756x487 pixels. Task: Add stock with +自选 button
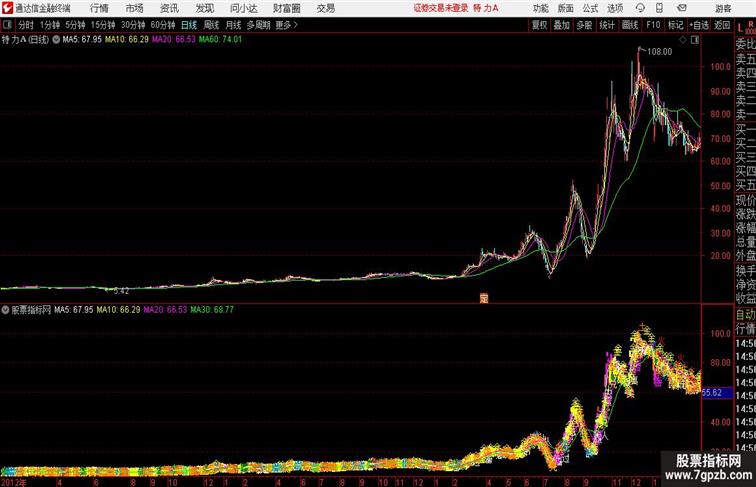point(699,25)
